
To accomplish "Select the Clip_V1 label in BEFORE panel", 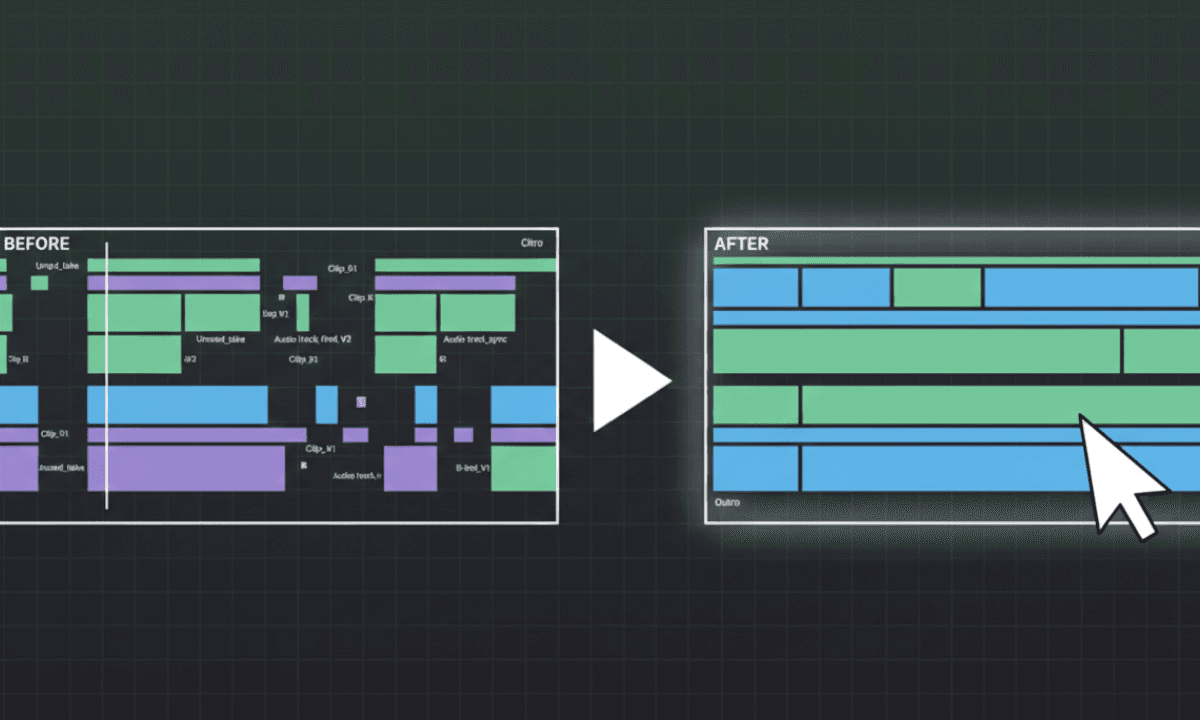I will coord(322,447).
